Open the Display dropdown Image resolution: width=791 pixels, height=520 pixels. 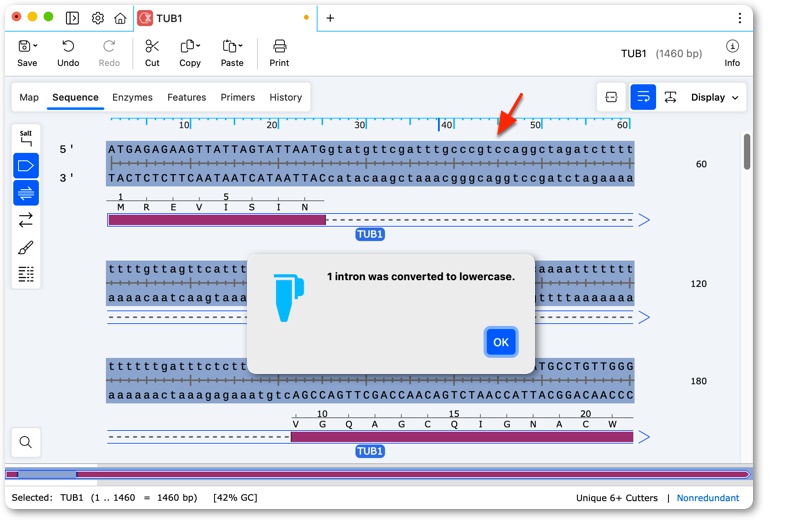(x=714, y=97)
